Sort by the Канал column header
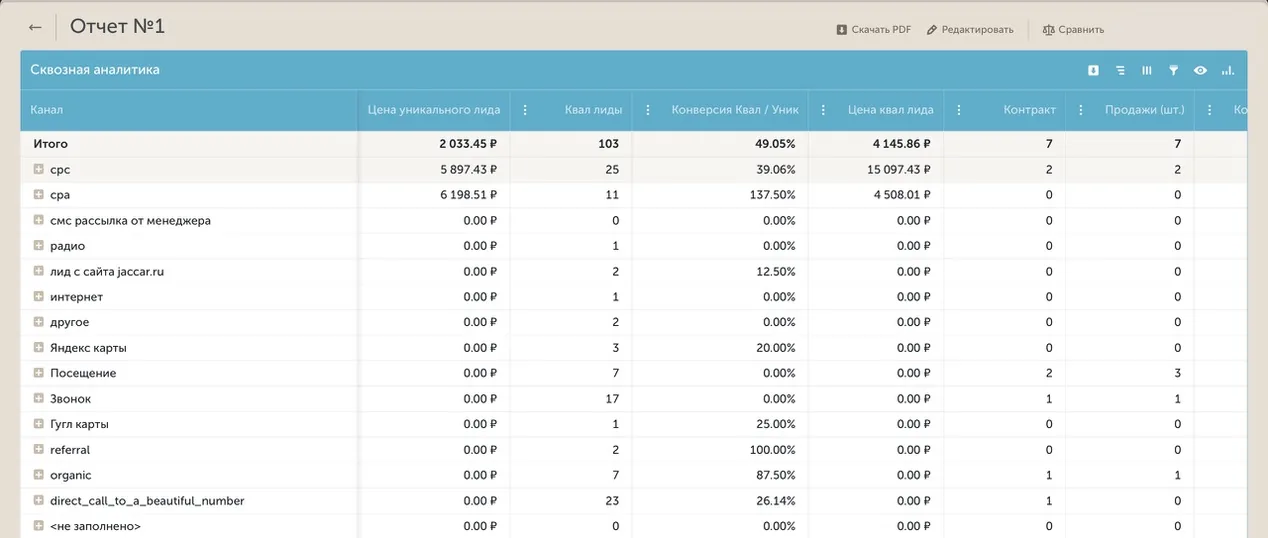Image resolution: width=1268 pixels, height=538 pixels. click(x=47, y=110)
